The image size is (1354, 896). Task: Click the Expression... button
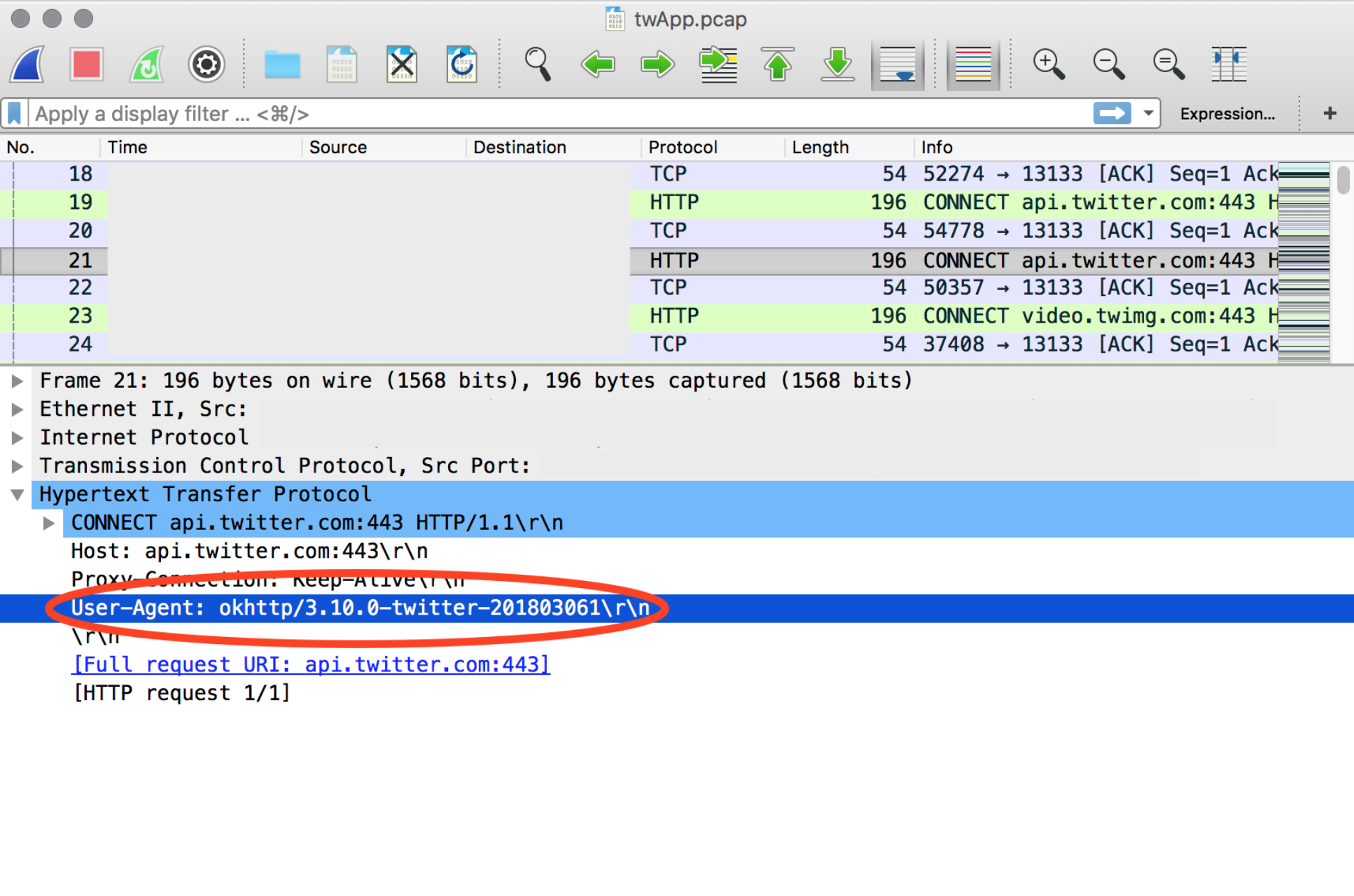[x=1227, y=113]
